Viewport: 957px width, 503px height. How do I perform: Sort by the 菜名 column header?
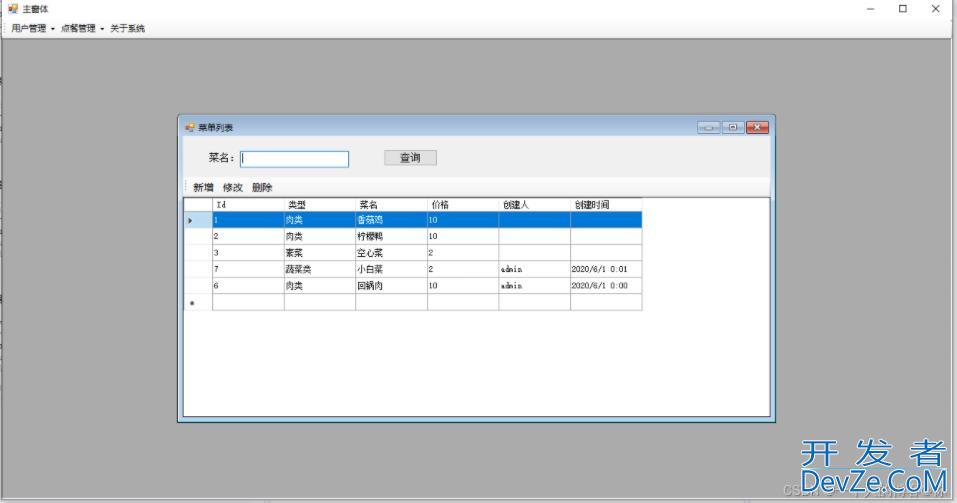(391, 204)
